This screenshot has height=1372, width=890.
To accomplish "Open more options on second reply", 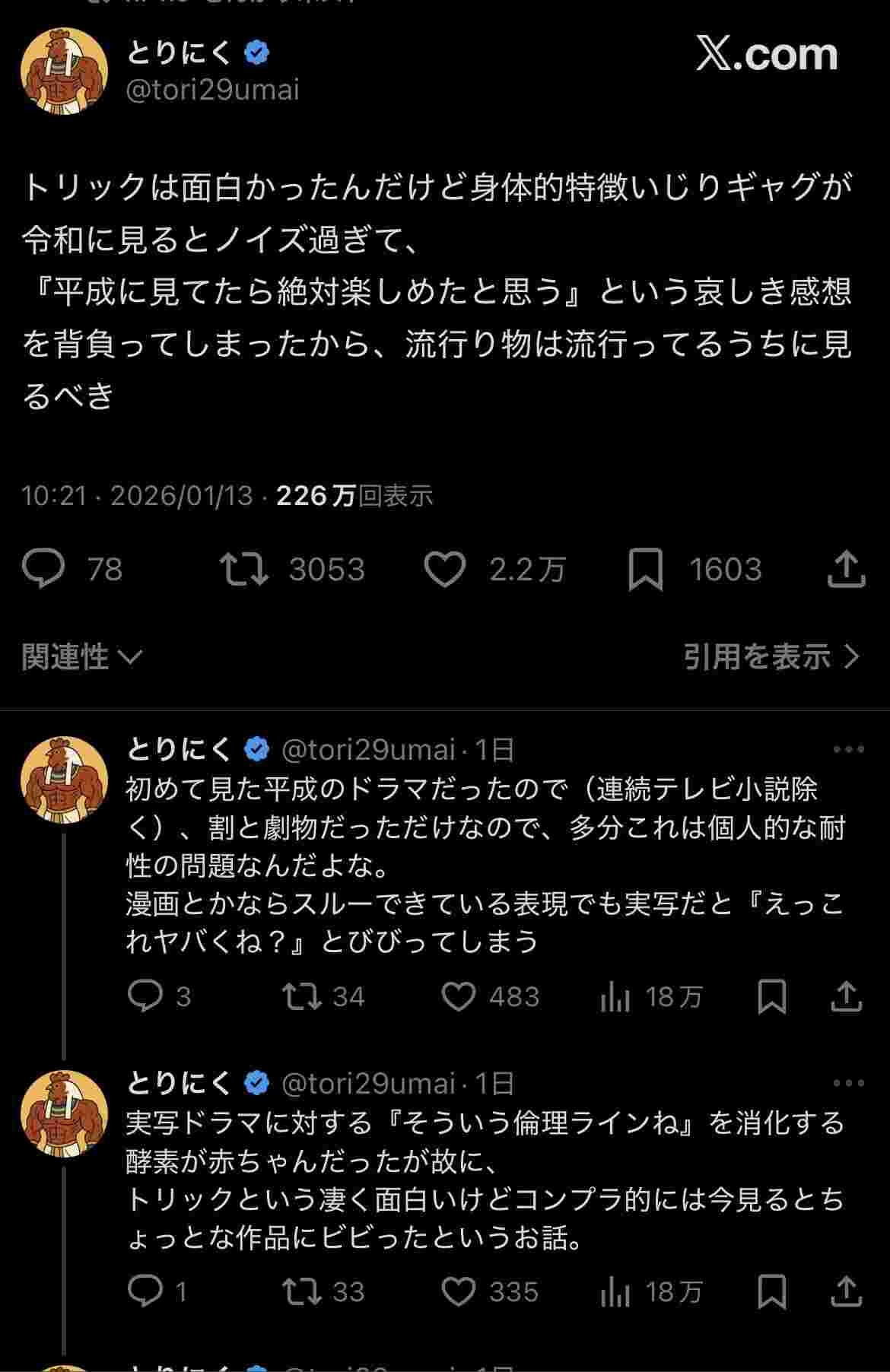I will (848, 1083).
